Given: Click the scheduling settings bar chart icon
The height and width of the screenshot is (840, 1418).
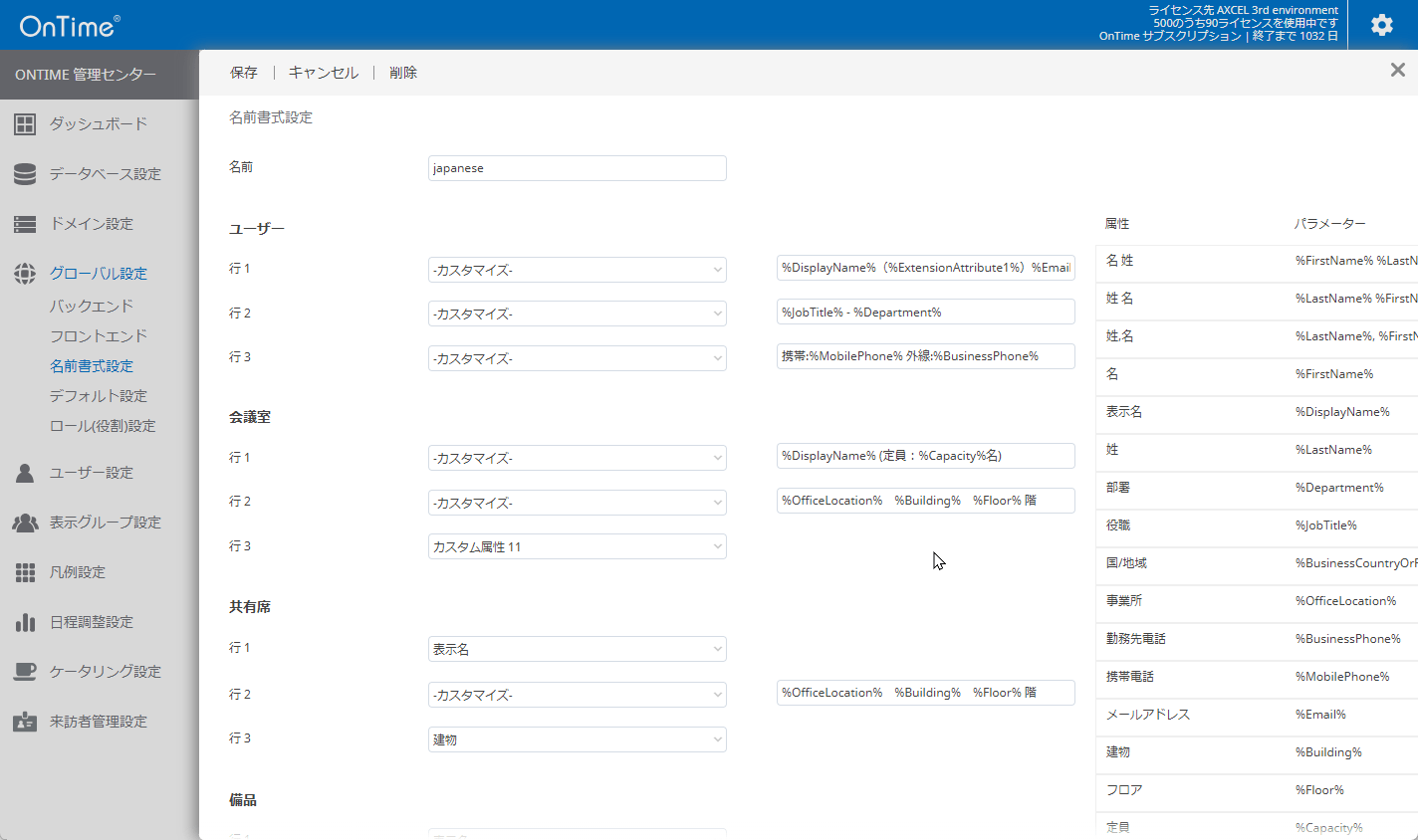Looking at the screenshot, I should [x=25, y=622].
